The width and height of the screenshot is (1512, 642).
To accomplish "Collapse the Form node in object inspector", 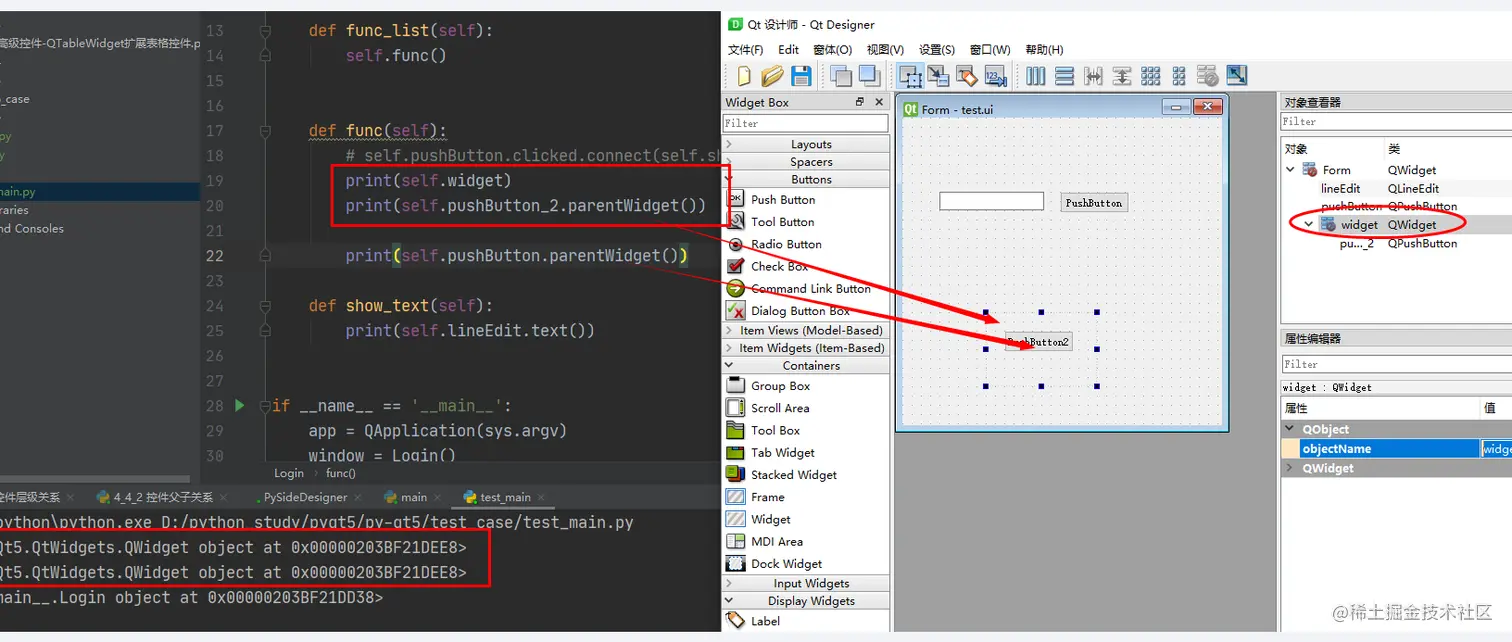I will click(x=1290, y=170).
